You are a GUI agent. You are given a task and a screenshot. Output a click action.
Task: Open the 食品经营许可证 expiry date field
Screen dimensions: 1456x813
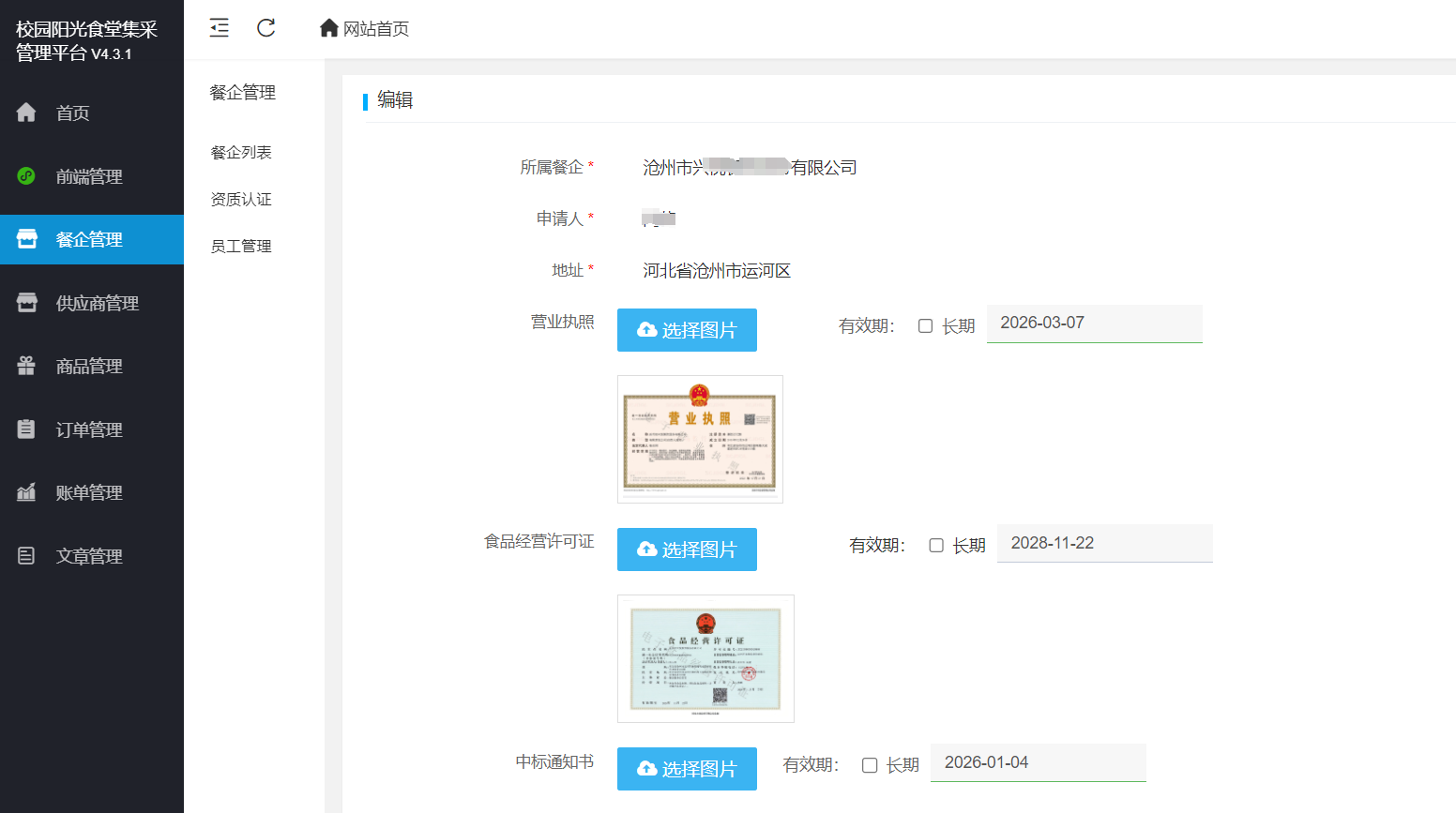tap(1104, 544)
